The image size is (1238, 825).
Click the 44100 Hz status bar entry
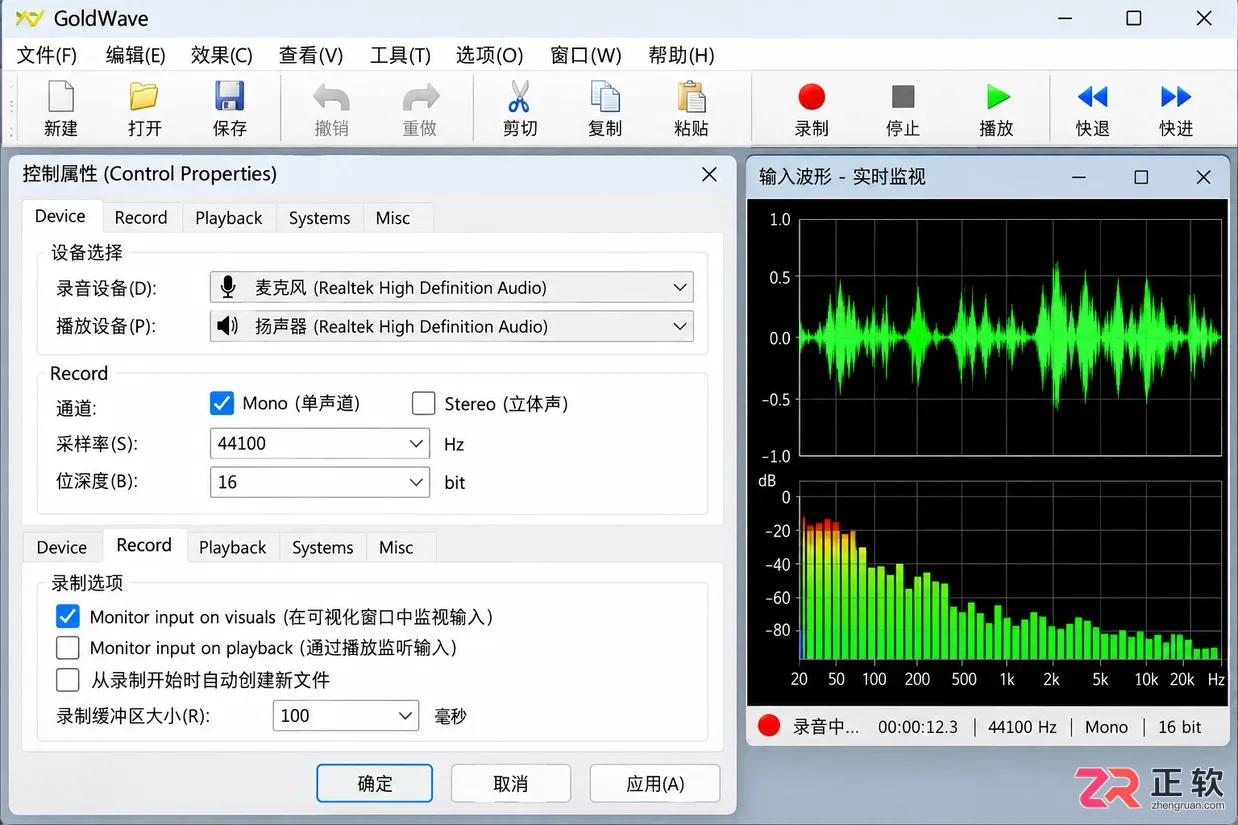click(x=1022, y=727)
